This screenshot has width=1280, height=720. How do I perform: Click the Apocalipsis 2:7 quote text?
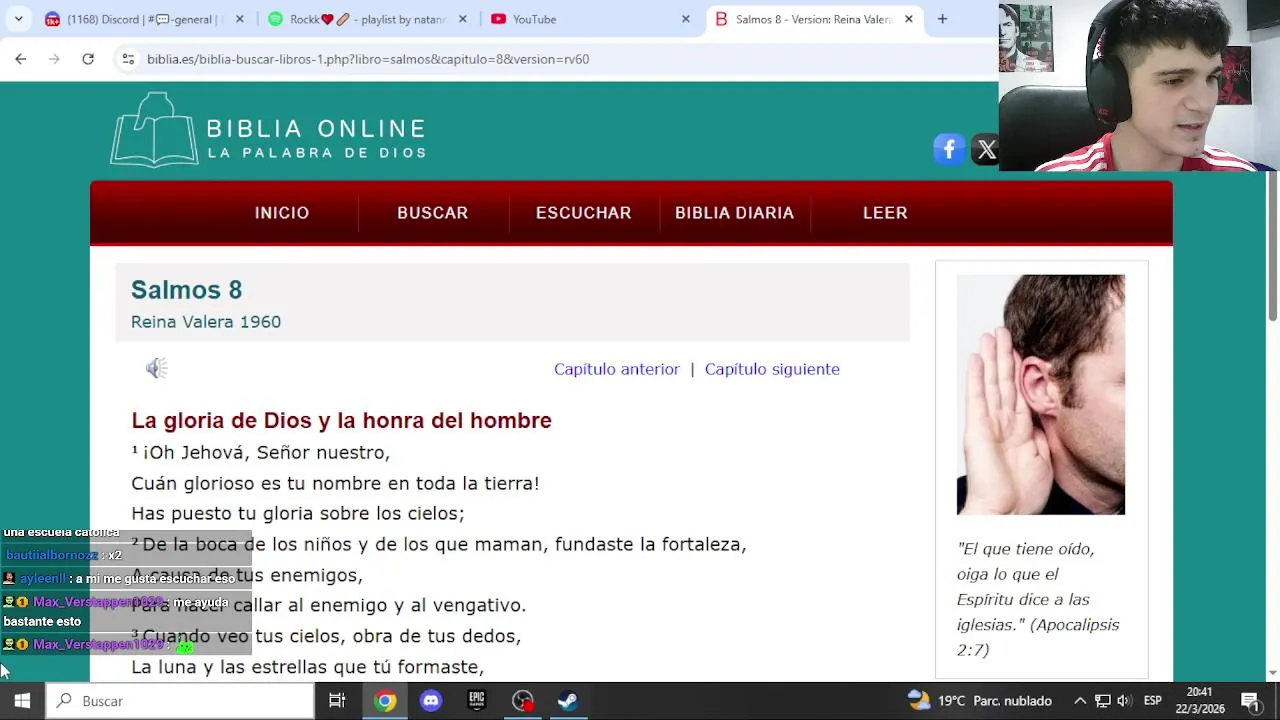click(1038, 599)
